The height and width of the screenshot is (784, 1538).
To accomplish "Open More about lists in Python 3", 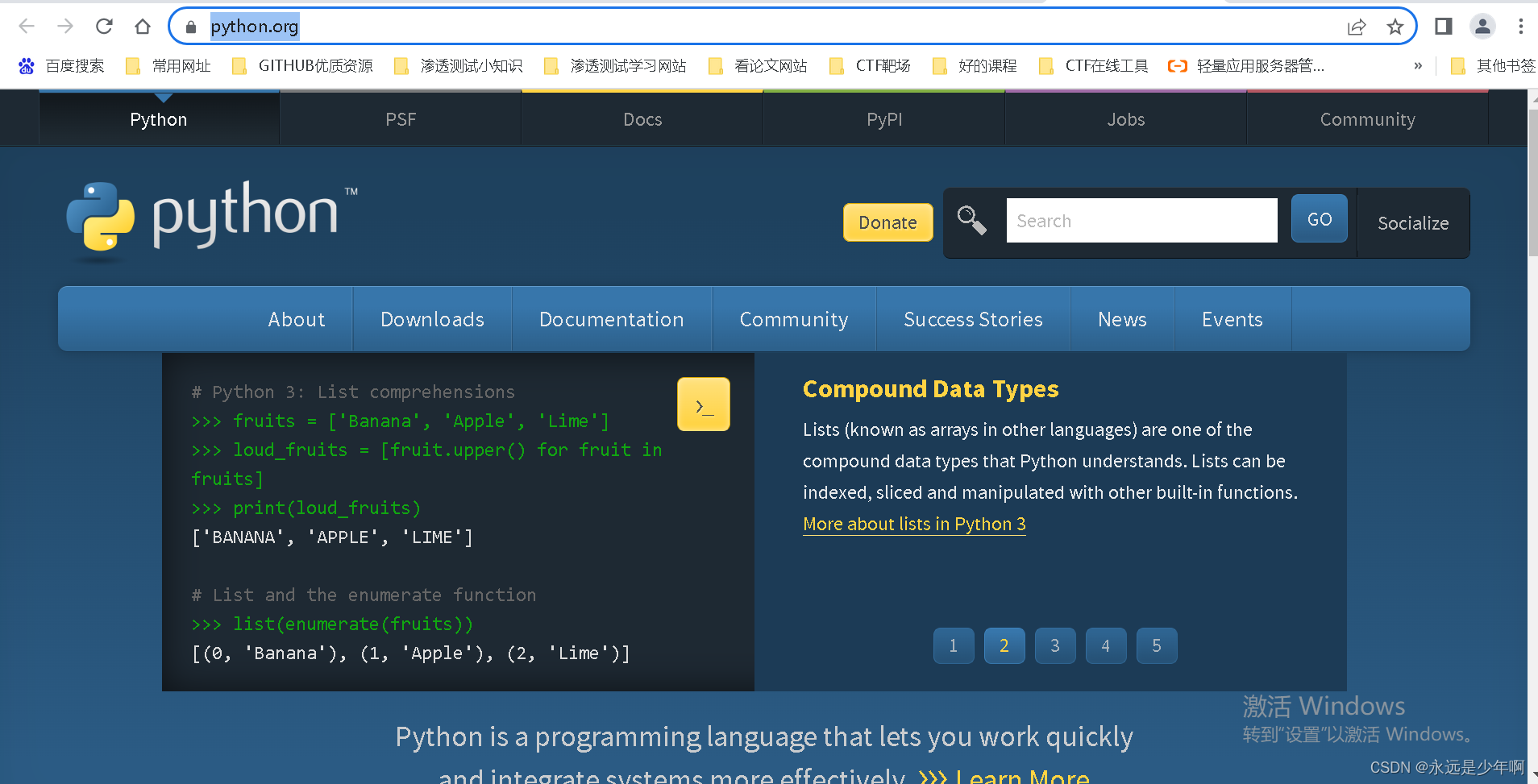I will tap(914, 524).
